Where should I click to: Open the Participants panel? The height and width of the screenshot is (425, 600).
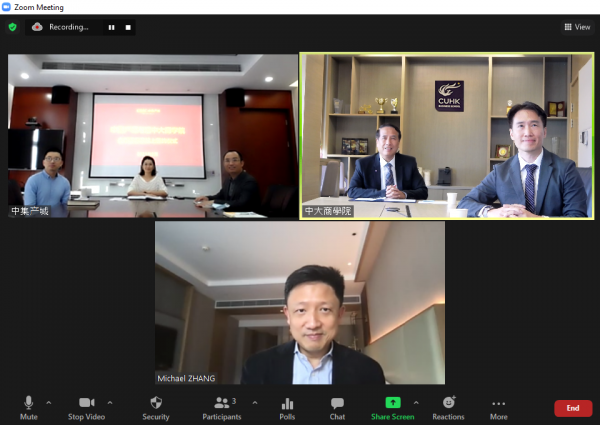coord(222,405)
